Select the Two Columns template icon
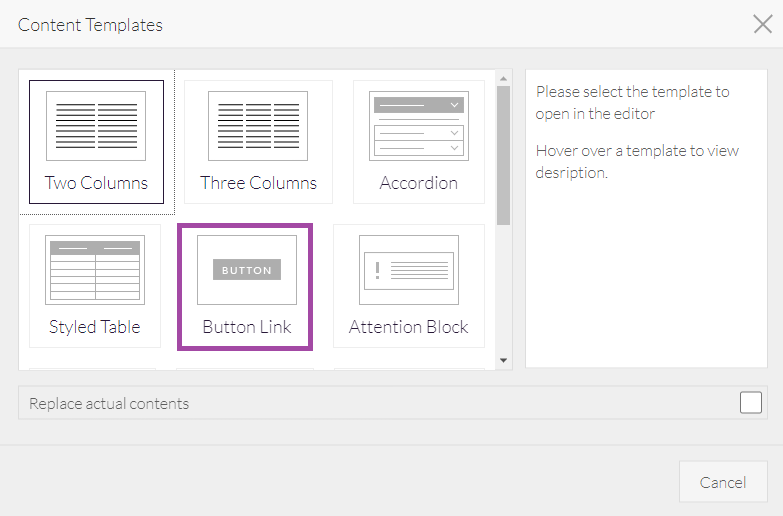The height and width of the screenshot is (516, 783). (x=96, y=126)
